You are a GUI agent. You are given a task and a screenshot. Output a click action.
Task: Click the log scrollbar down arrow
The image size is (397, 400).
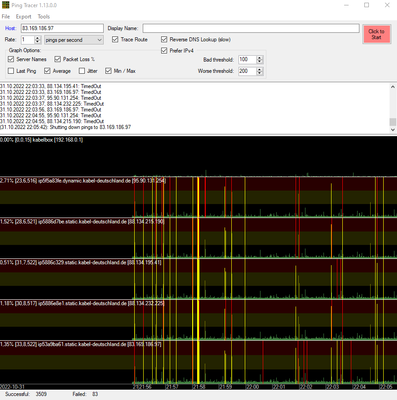(x=393, y=130)
